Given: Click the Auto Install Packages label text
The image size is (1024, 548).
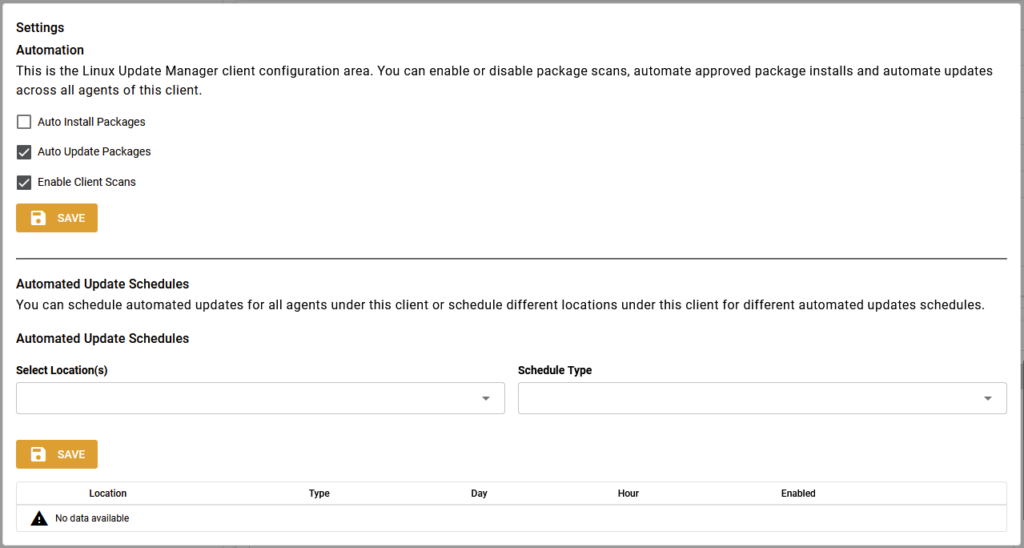Looking at the screenshot, I should (x=91, y=122).
